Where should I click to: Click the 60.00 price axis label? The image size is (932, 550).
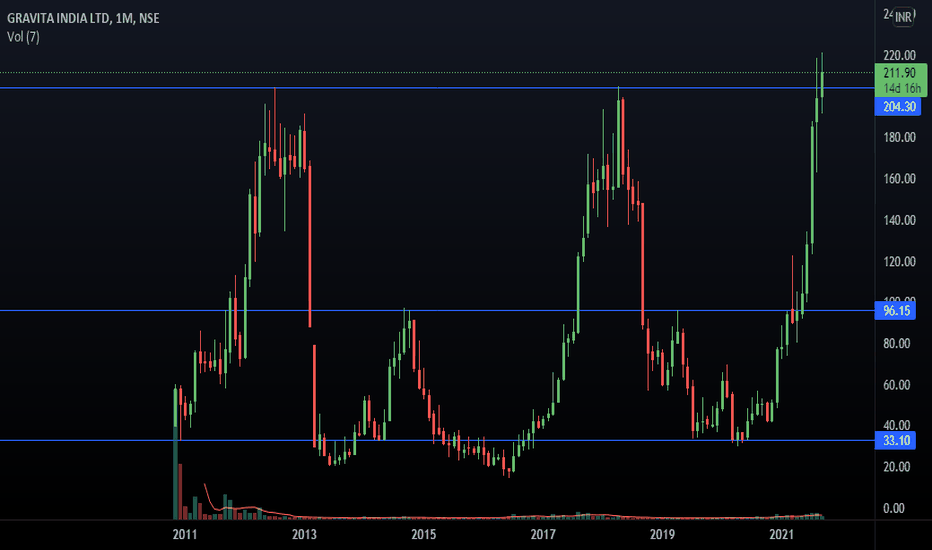point(897,385)
